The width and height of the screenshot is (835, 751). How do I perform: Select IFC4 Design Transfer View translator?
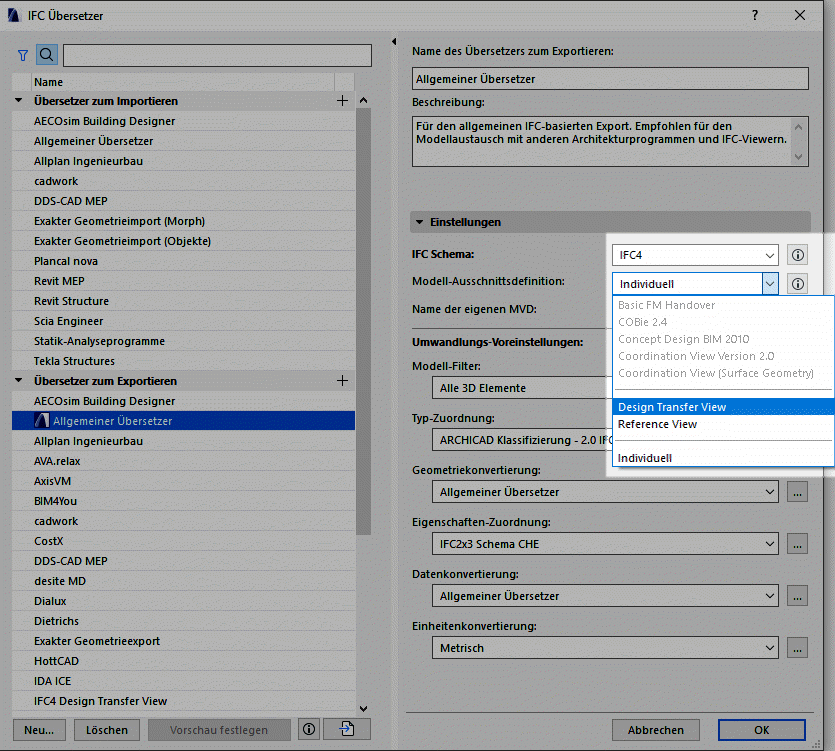point(184,701)
